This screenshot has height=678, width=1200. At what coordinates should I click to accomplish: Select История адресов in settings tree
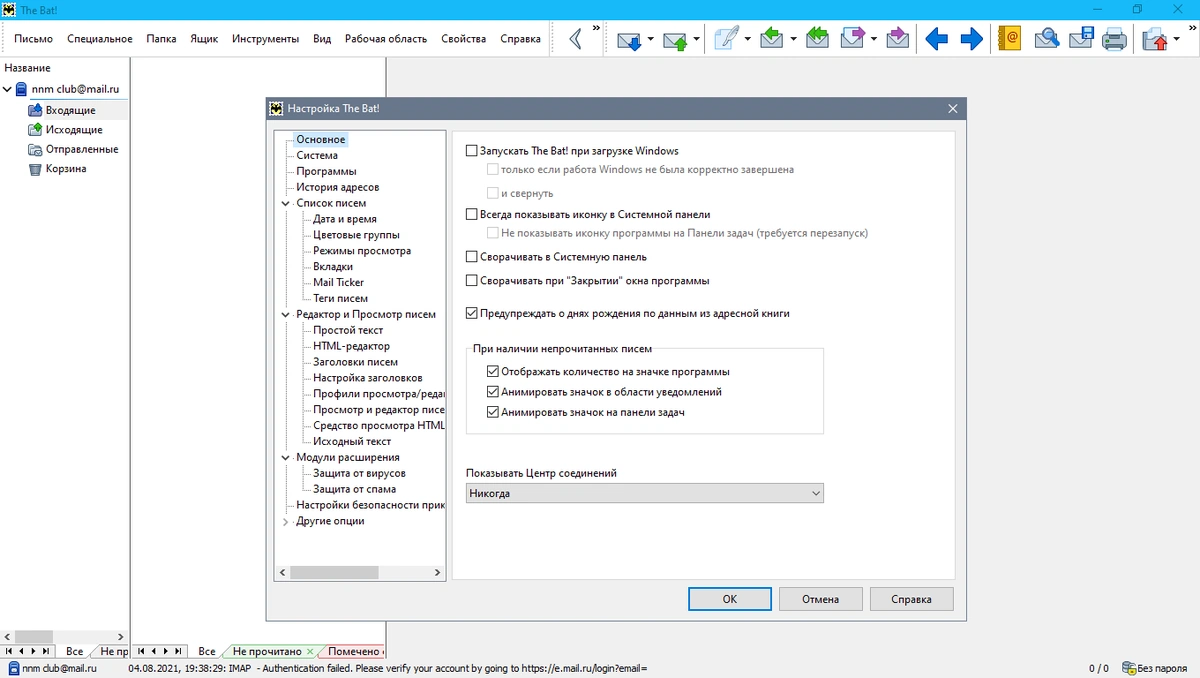coord(337,188)
